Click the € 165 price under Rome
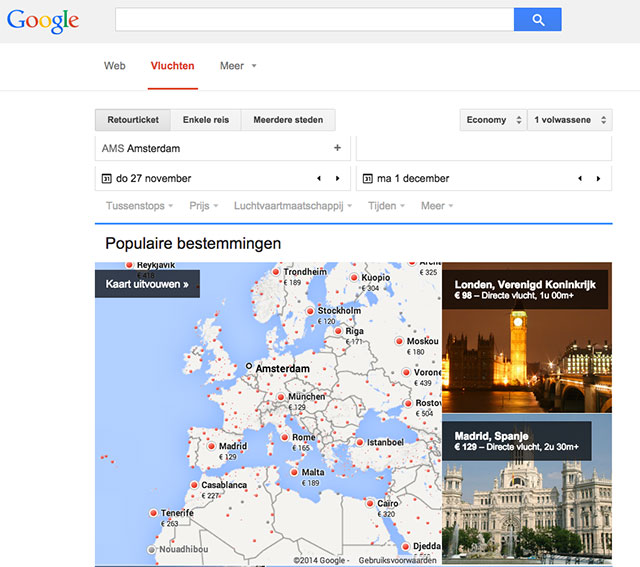 click(x=301, y=448)
